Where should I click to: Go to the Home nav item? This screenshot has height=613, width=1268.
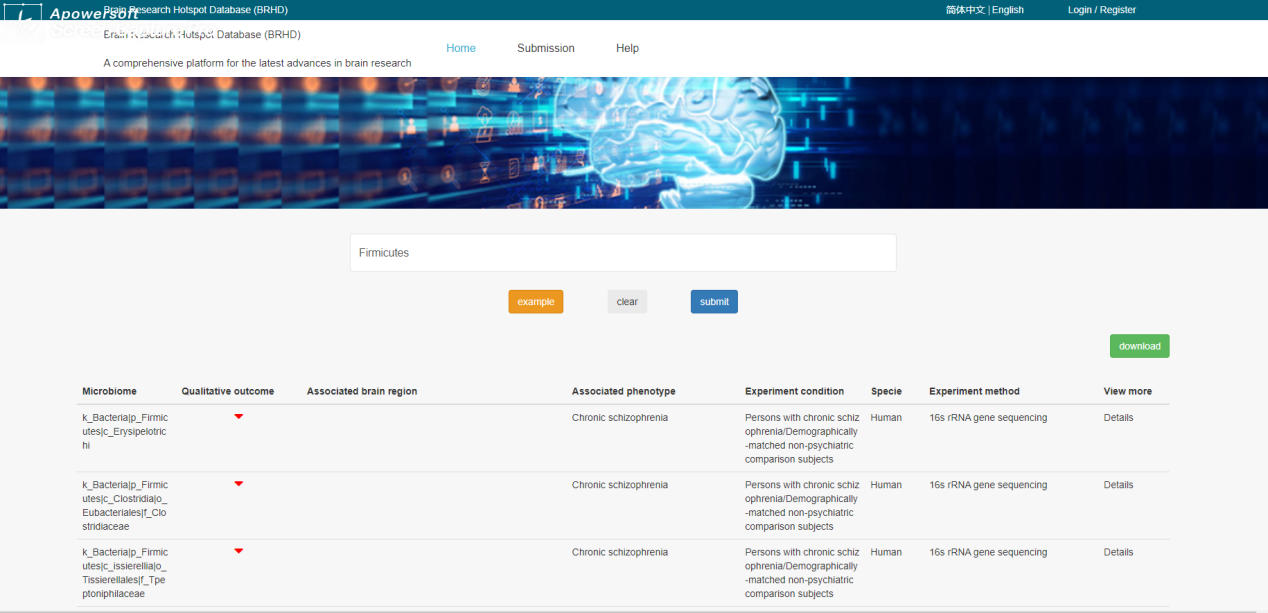pos(461,48)
